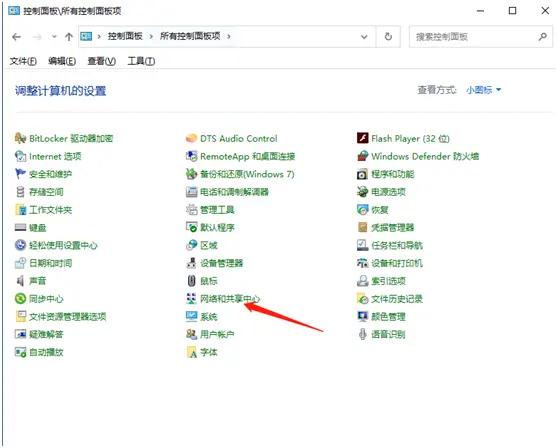Click the address bar control panel icon

click(x=86, y=36)
